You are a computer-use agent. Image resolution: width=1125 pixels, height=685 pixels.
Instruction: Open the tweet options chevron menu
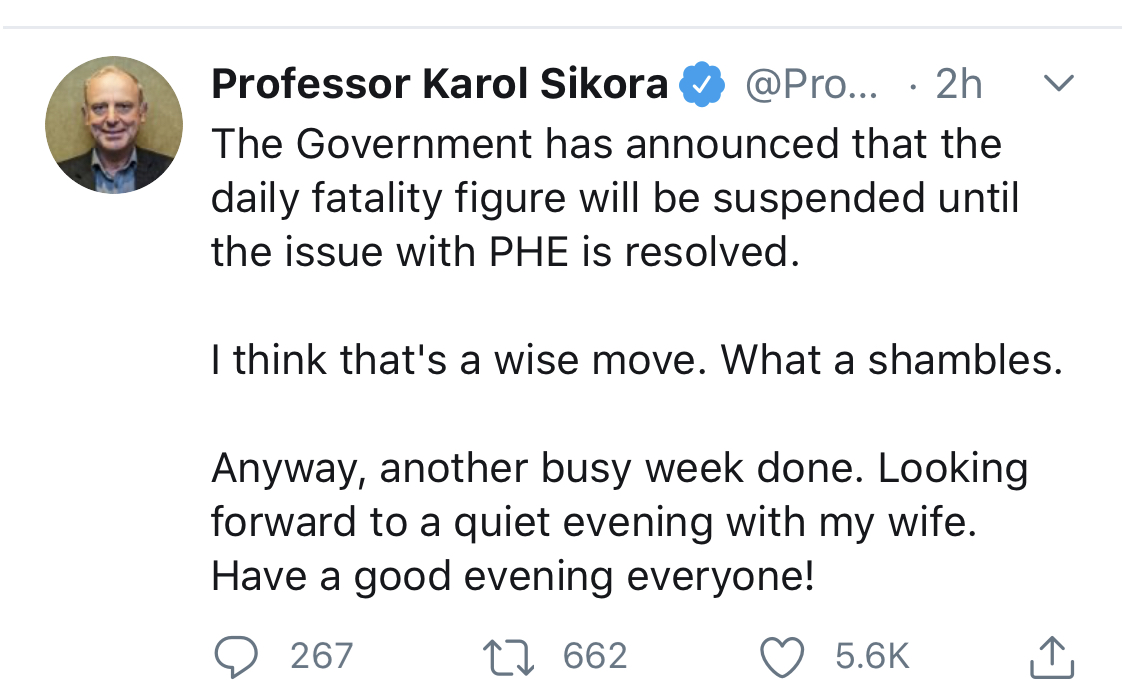click(x=1058, y=84)
